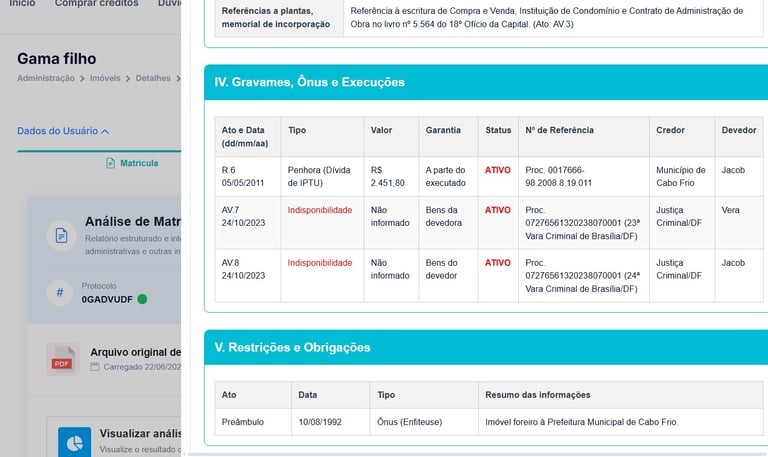The image size is (768, 457).
Task: Click Indisponibilidade in AV.7 row
Action: point(320,210)
